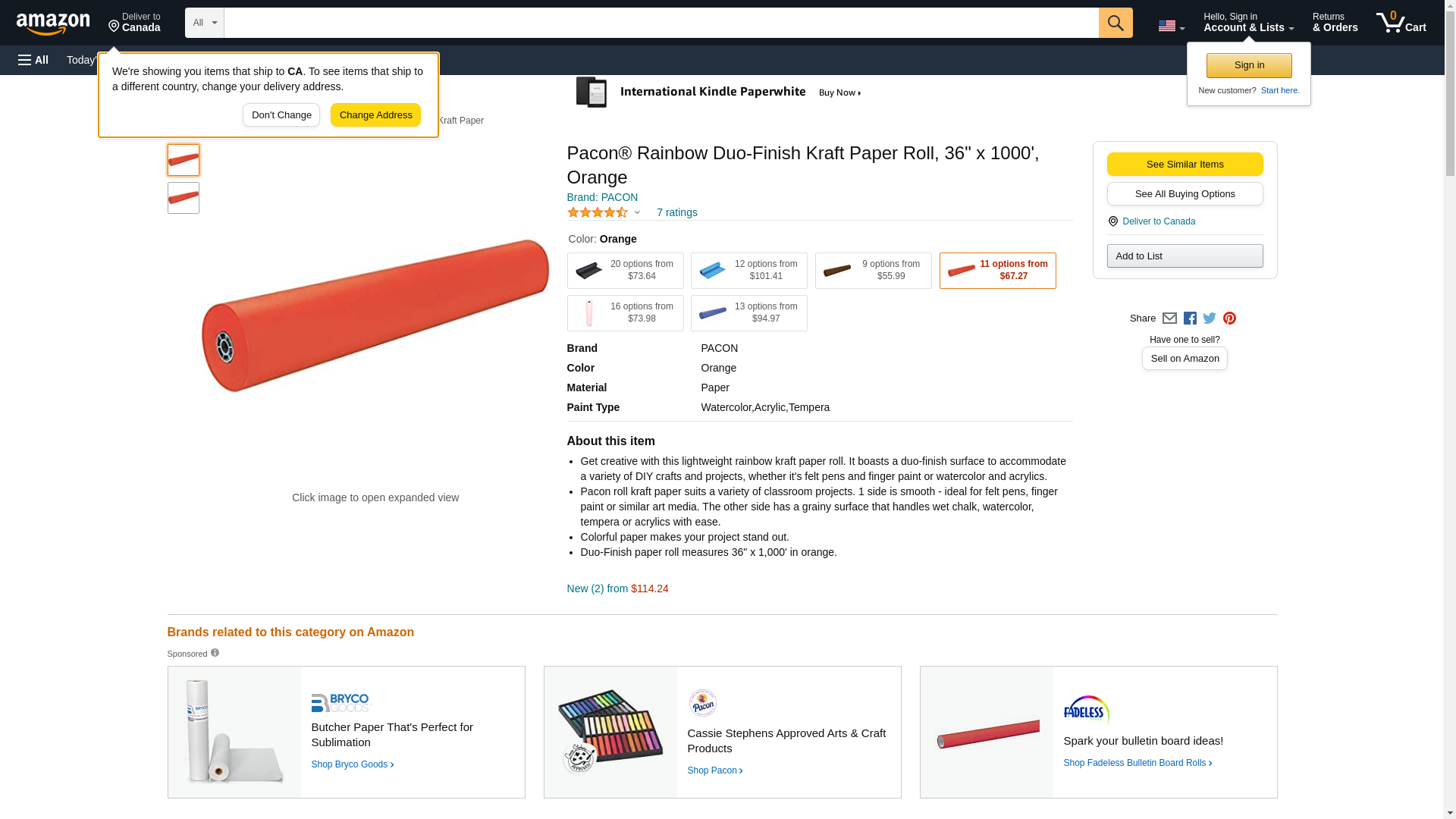This screenshot has width=1456, height=819.
Task: Go to Returns & Orders
Action: coord(1335,23)
